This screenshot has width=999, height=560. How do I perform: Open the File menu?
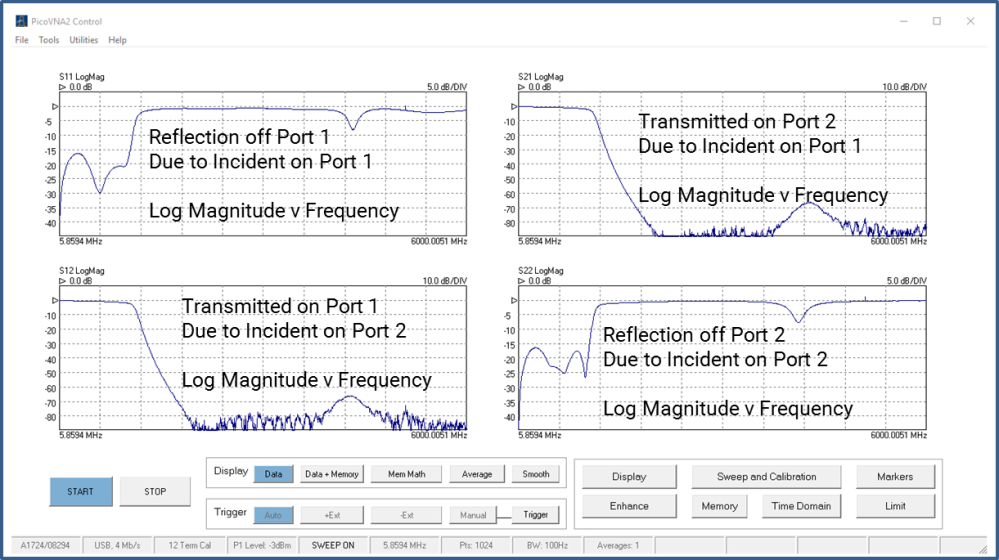[22, 40]
